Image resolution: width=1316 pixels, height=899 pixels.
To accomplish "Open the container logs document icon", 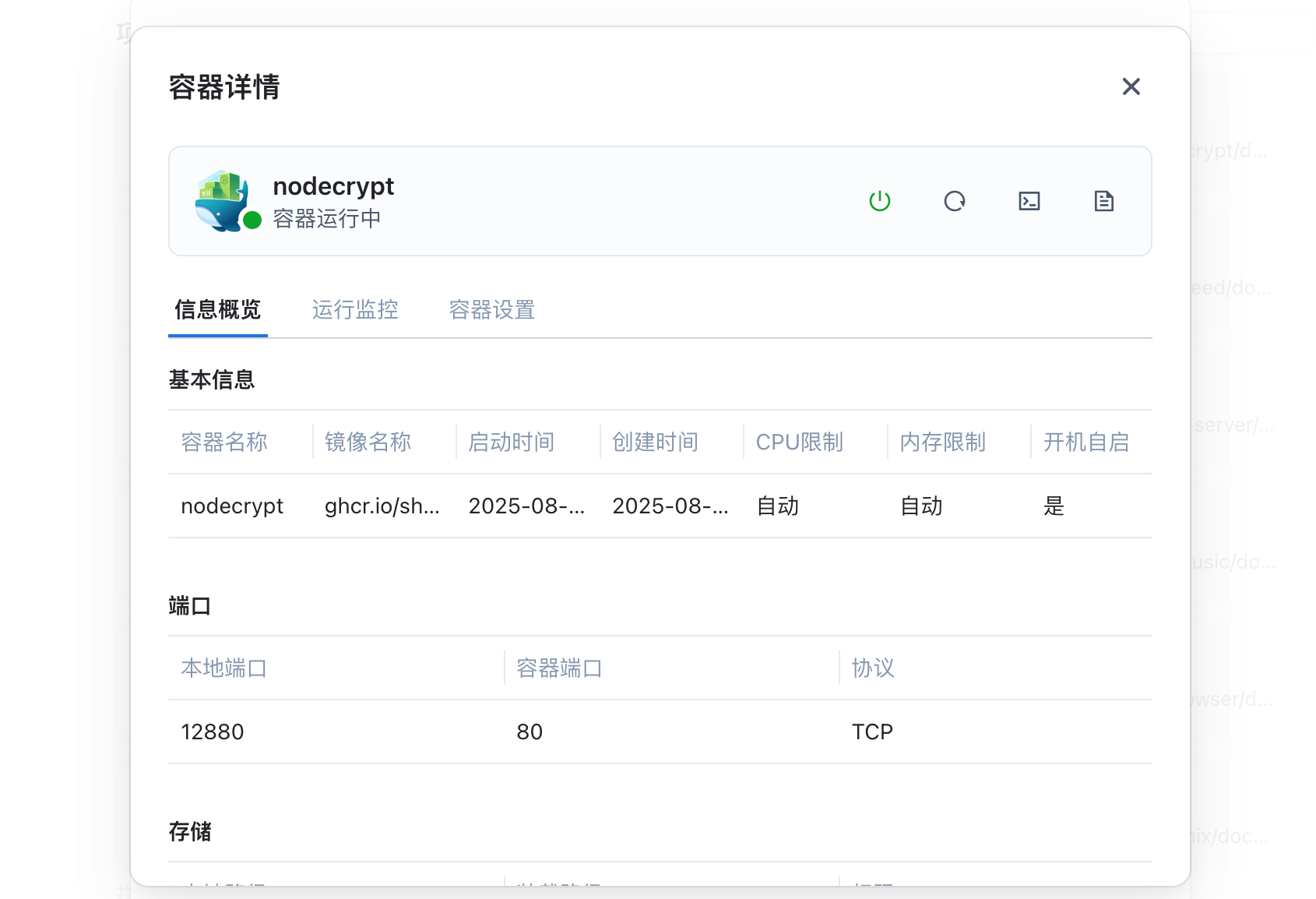I will pyautogui.click(x=1103, y=201).
